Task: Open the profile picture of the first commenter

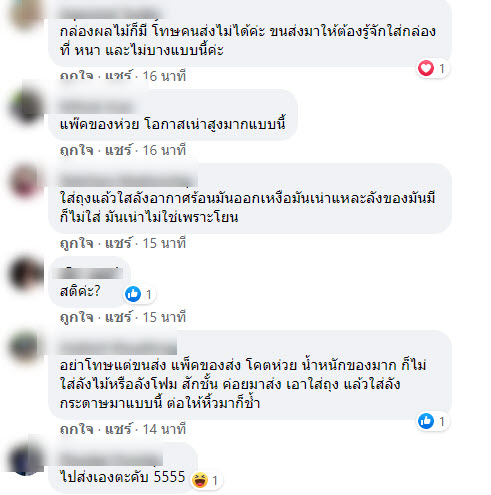Action: 25,13
